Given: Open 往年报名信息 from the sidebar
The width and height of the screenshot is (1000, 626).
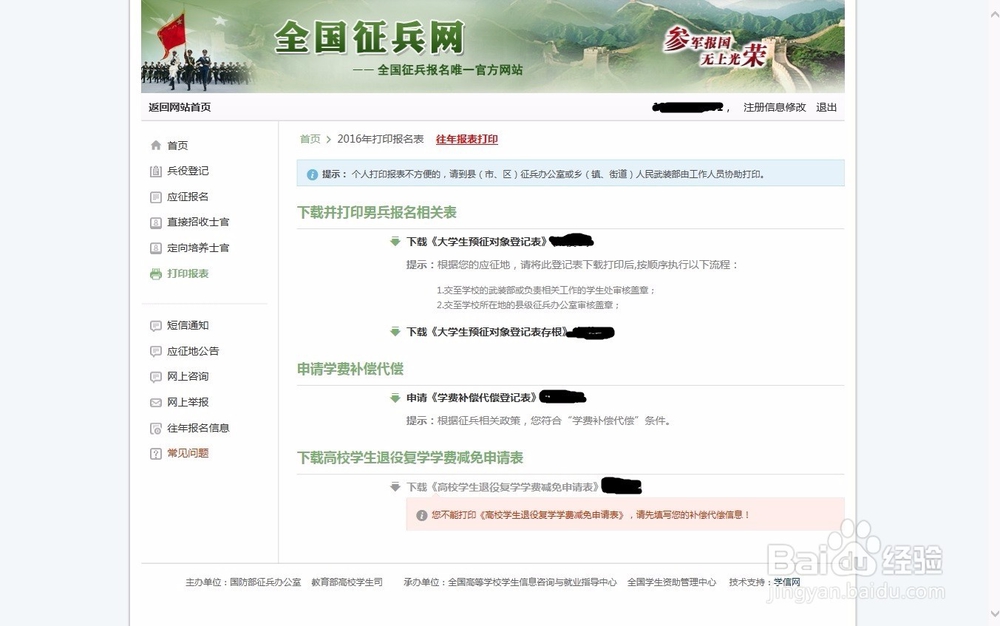Looking at the screenshot, I should click(156, 427).
